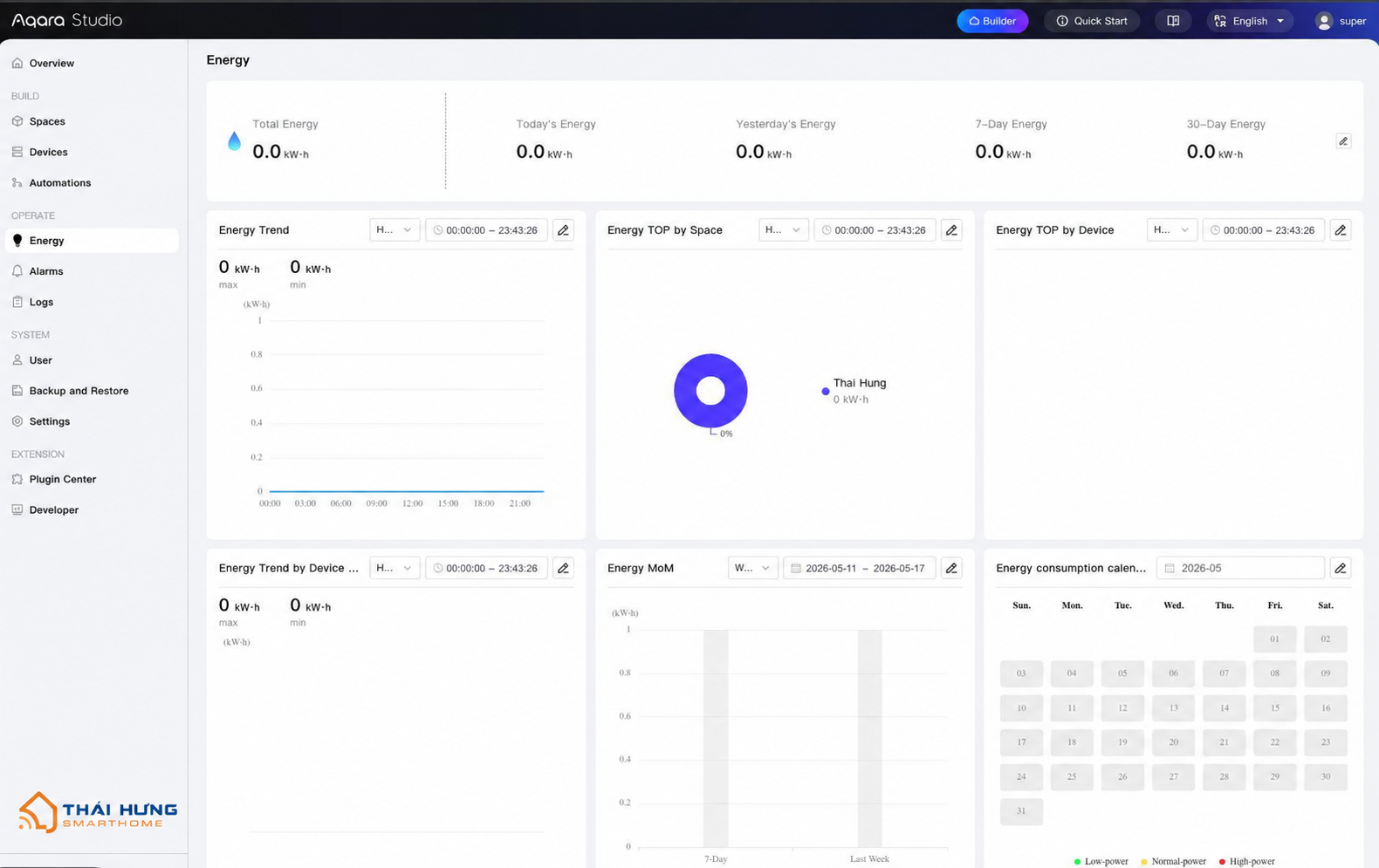
Task: Open Backup and Restore in the sidebar
Action: (92, 391)
